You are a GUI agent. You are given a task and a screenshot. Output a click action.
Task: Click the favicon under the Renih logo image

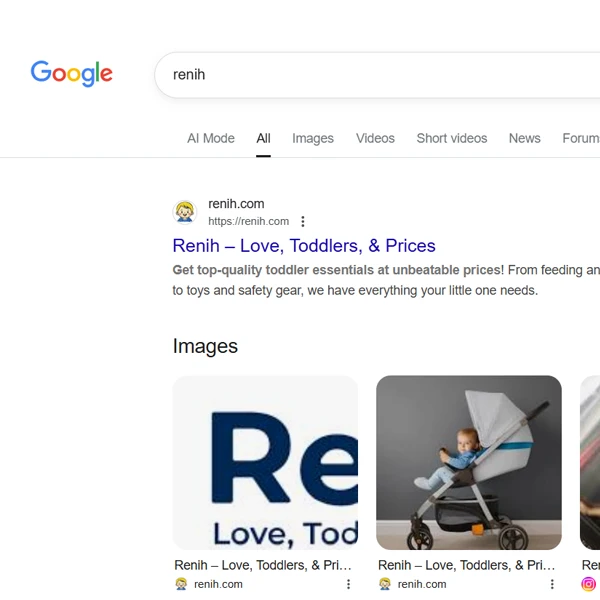[181, 584]
